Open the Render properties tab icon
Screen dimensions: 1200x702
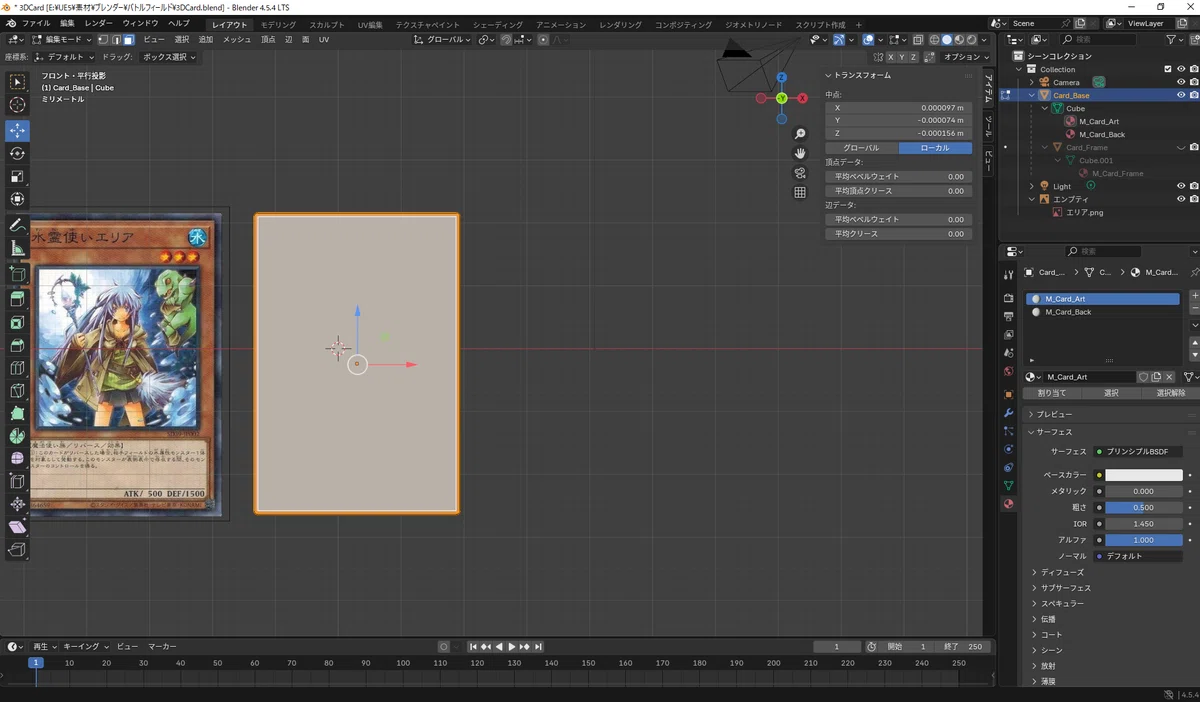1008,298
